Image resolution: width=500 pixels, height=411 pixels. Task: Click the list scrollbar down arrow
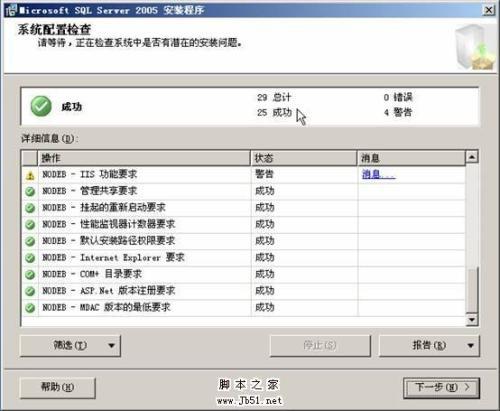pyautogui.click(x=472, y=320)
